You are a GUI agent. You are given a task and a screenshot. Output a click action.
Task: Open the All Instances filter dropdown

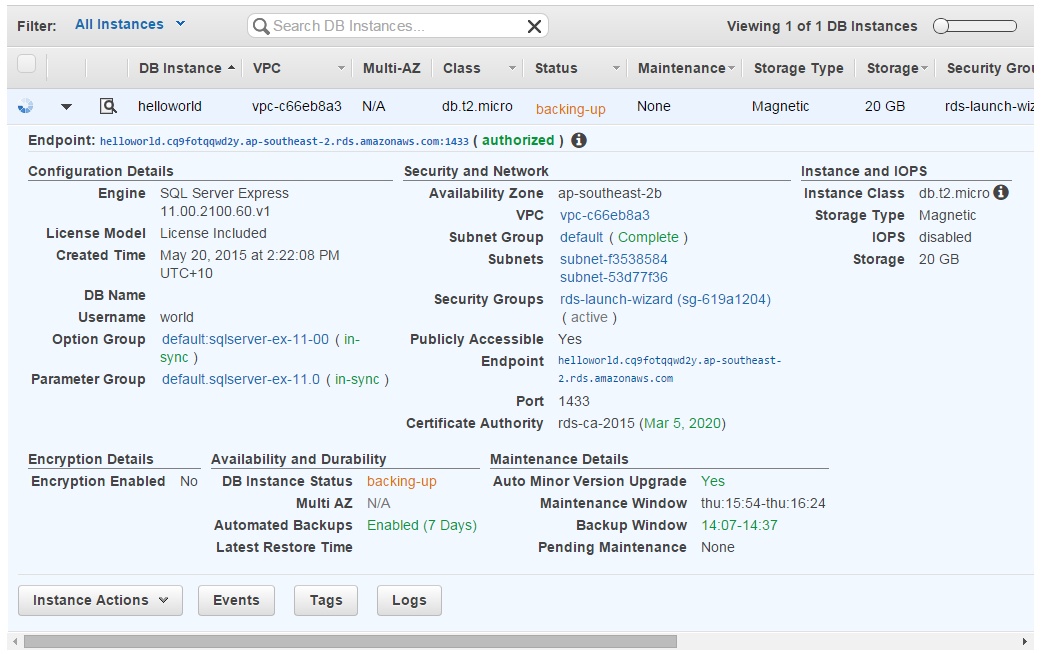click(129, 25)
